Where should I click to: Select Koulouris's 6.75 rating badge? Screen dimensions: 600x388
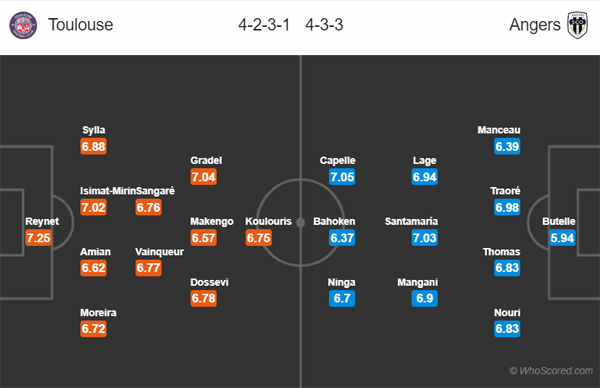259,238
